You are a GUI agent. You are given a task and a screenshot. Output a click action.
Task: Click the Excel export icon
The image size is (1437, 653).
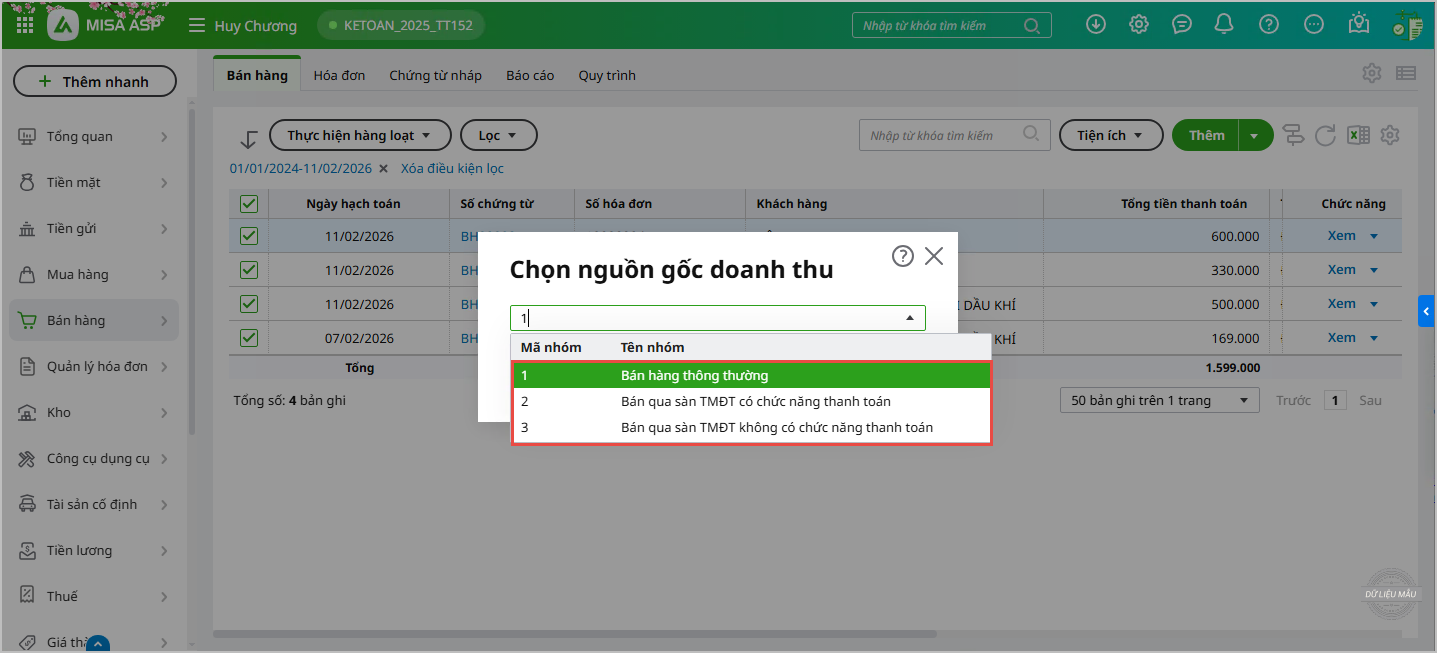click(x=1358, y=135)
